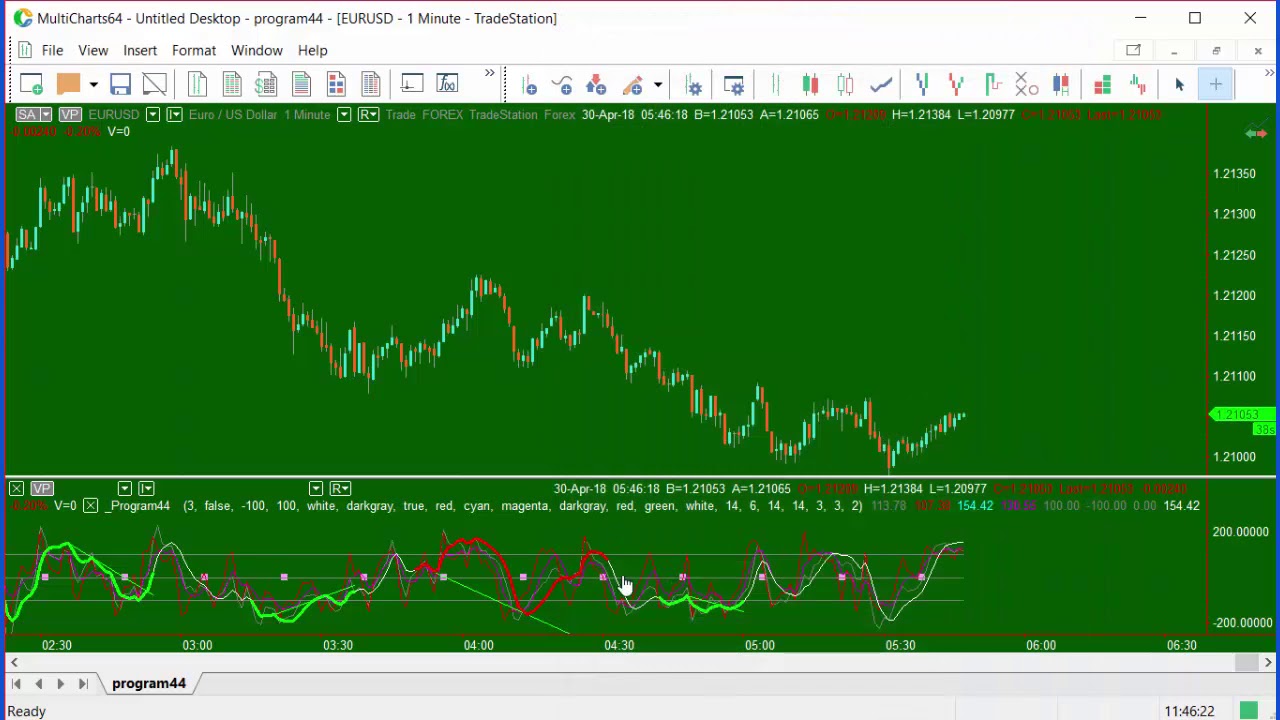Toggle the VP button on price chart

tap(69, 115)
